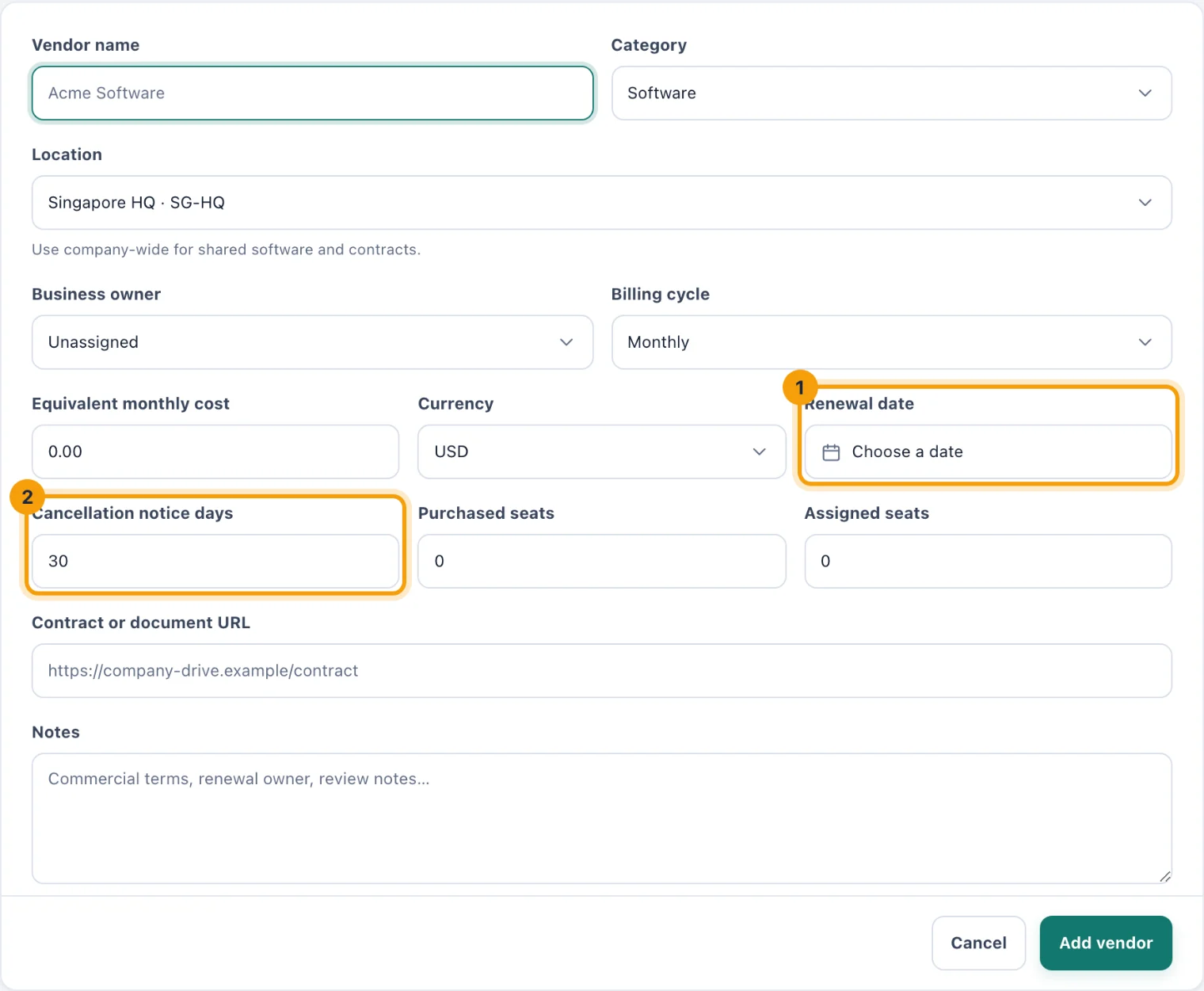Viewport: 1204px width, 991px height.
Task: Click into the Notes text area
Action: click(602, 818)
